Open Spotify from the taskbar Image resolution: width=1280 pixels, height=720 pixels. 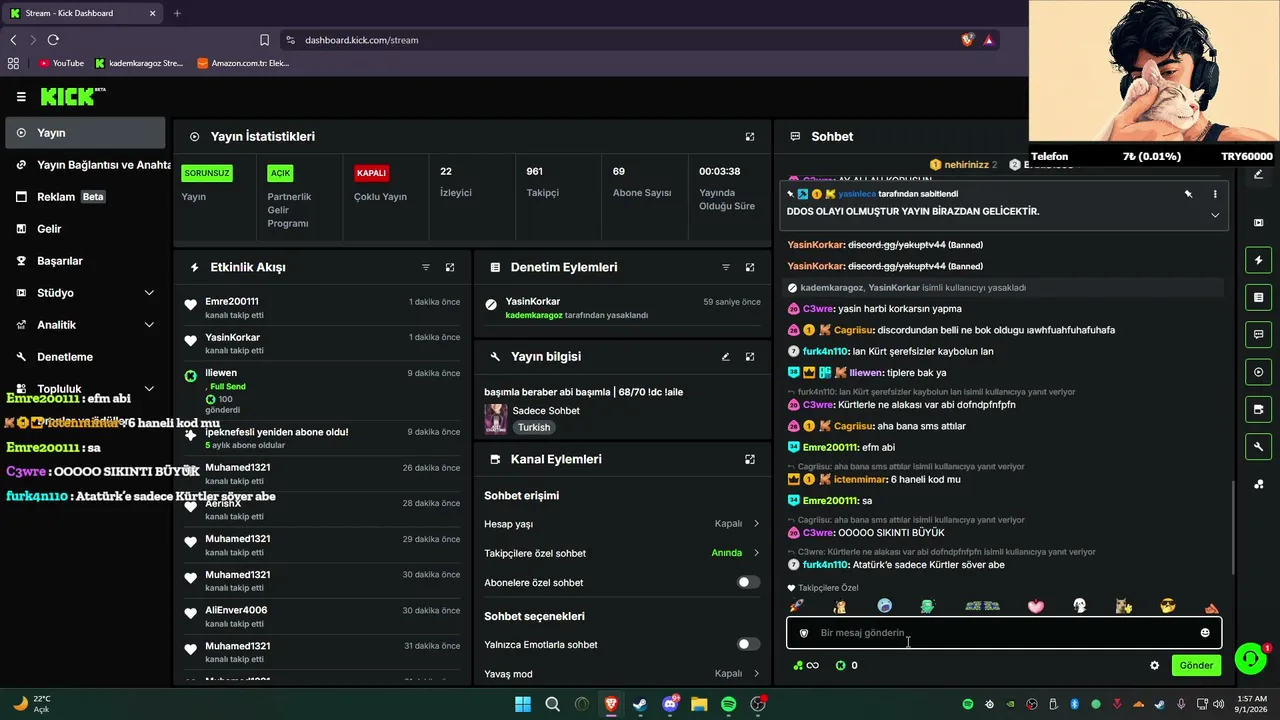729,704
